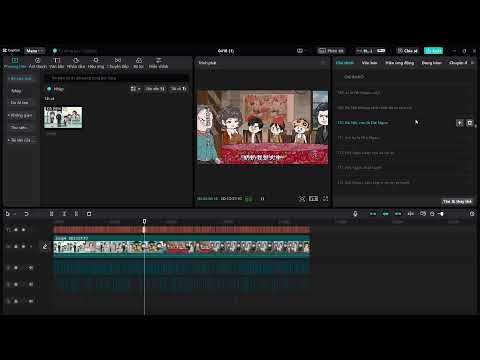Click the Chia sẻ share button

point(407,51)
